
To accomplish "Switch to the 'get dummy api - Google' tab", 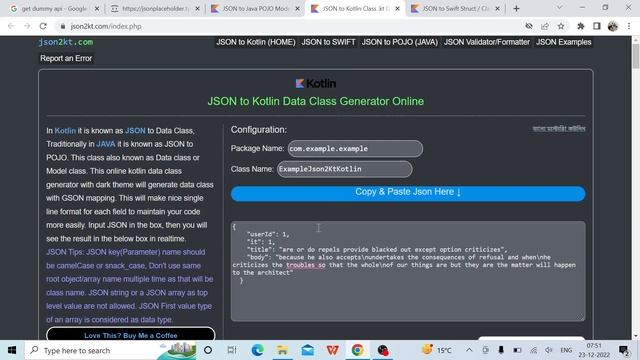I will pos(55,8).
